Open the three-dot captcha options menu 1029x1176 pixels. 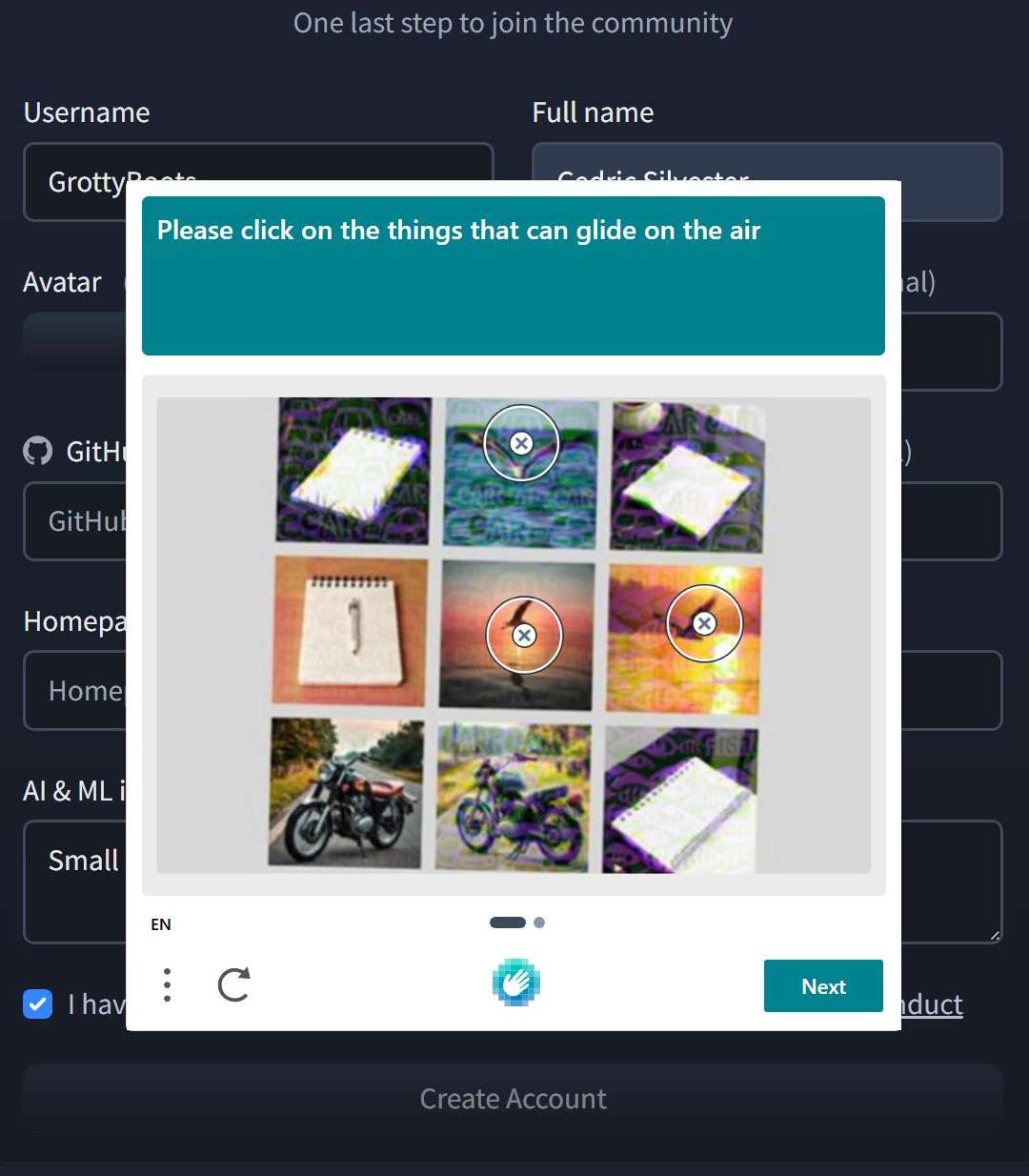167,984
